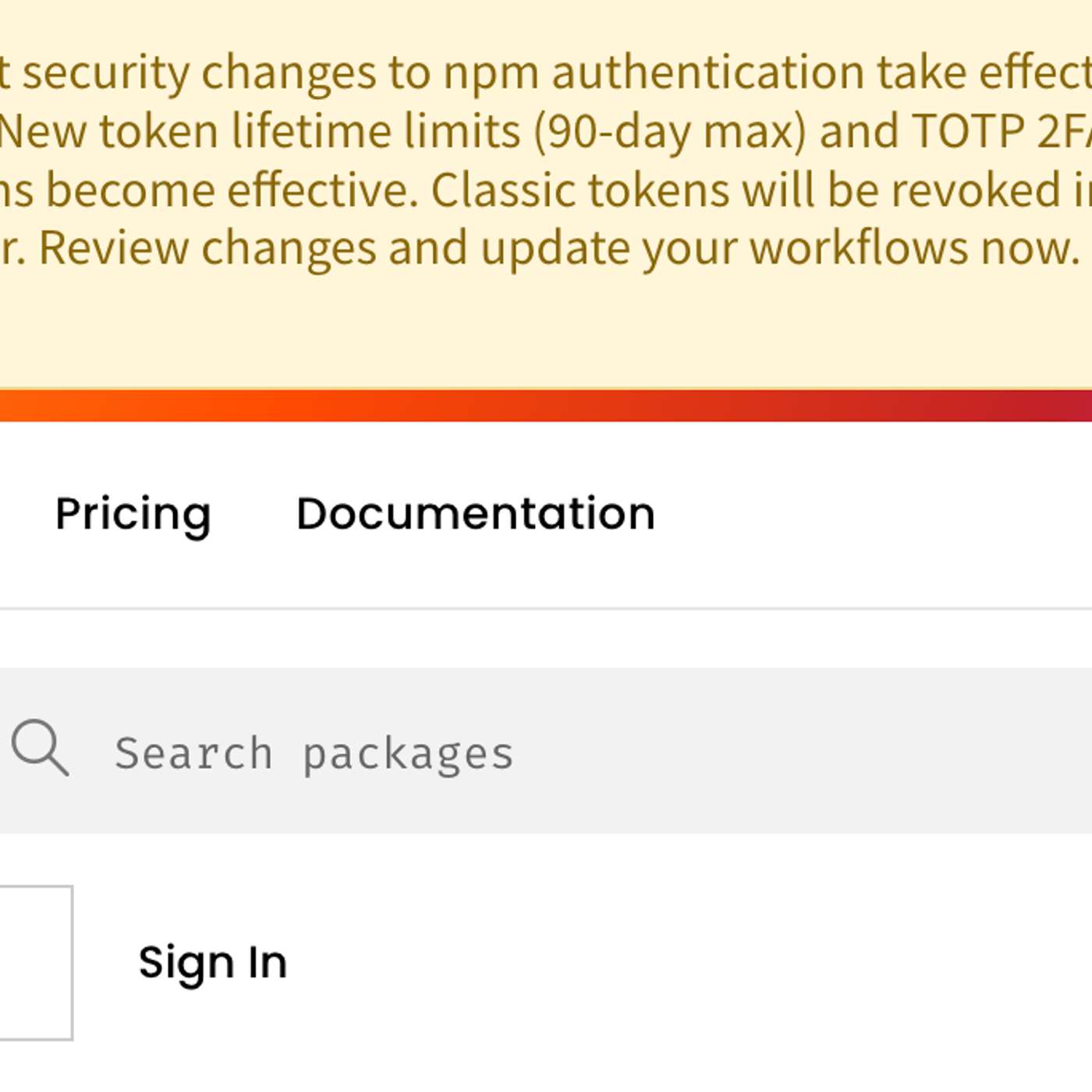1092x1092 pixels.
Task: Click empty yellow banner area below the text
Action: 546,335
